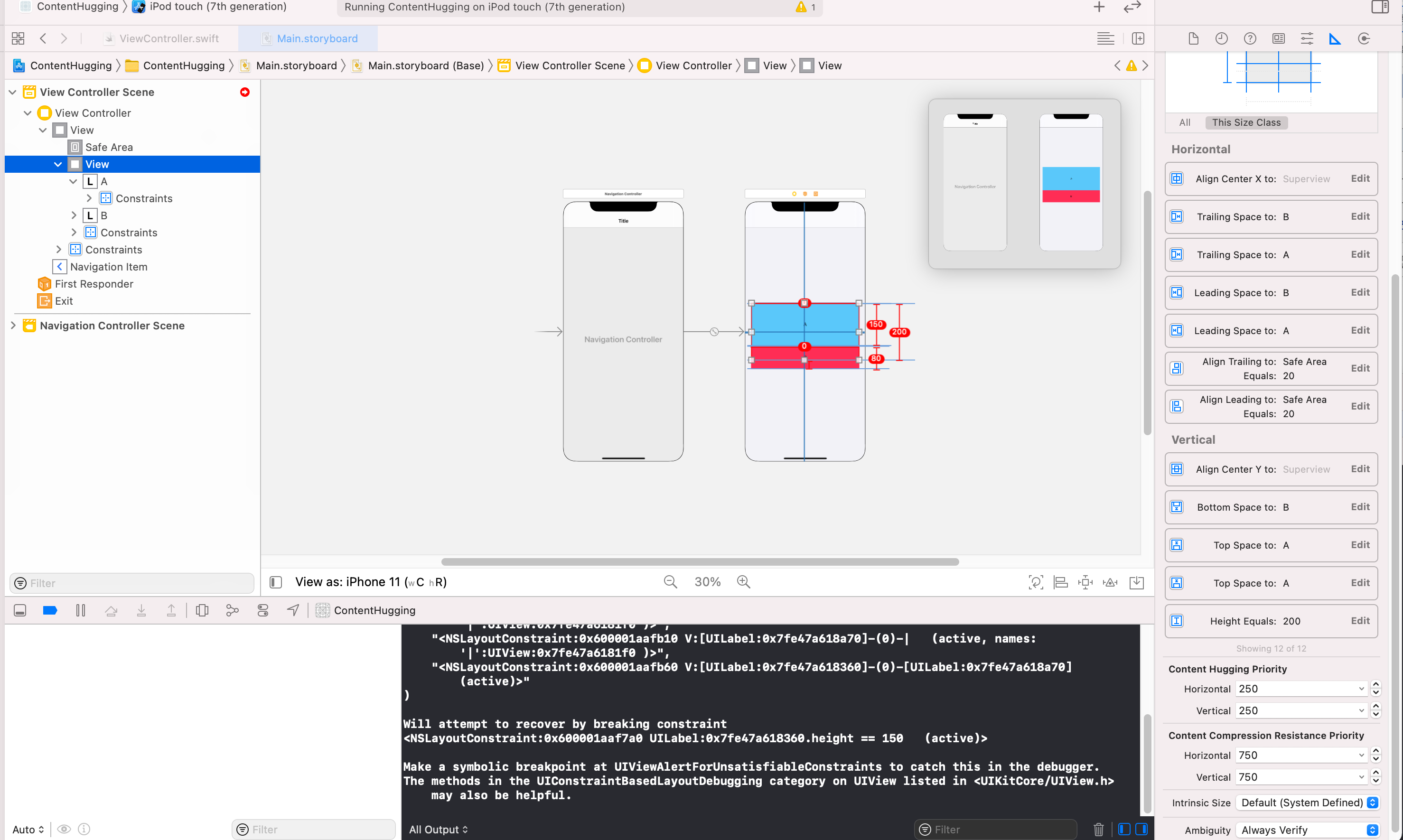Image resolution: width=1403 pixels, height=840 pixels.
Task: Expand the Navigation Controller Scene
Action: (x=13, y=326)
